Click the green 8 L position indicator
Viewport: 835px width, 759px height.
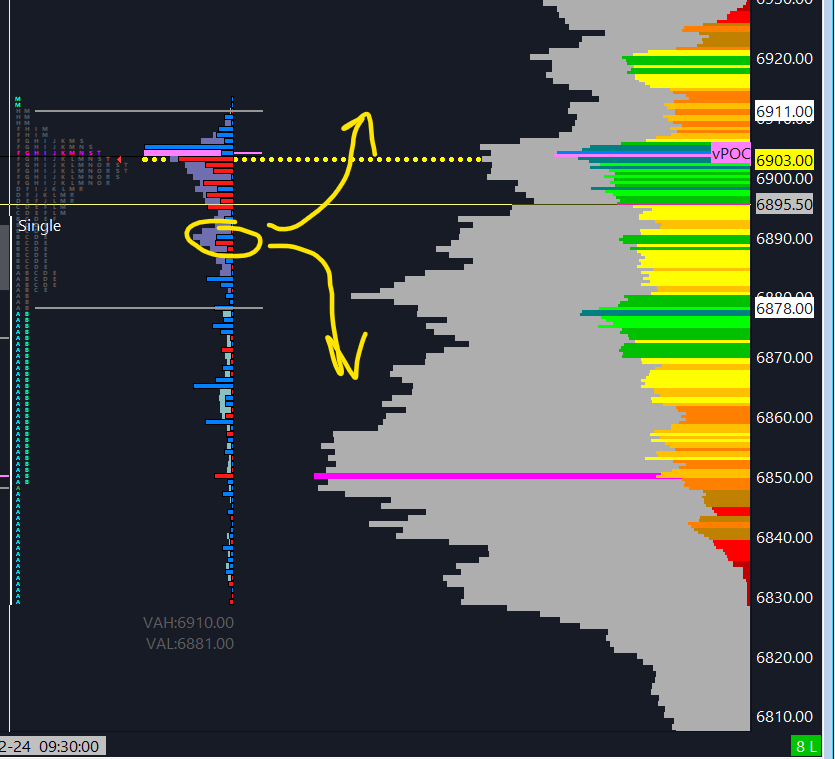(x=805, y=747)
